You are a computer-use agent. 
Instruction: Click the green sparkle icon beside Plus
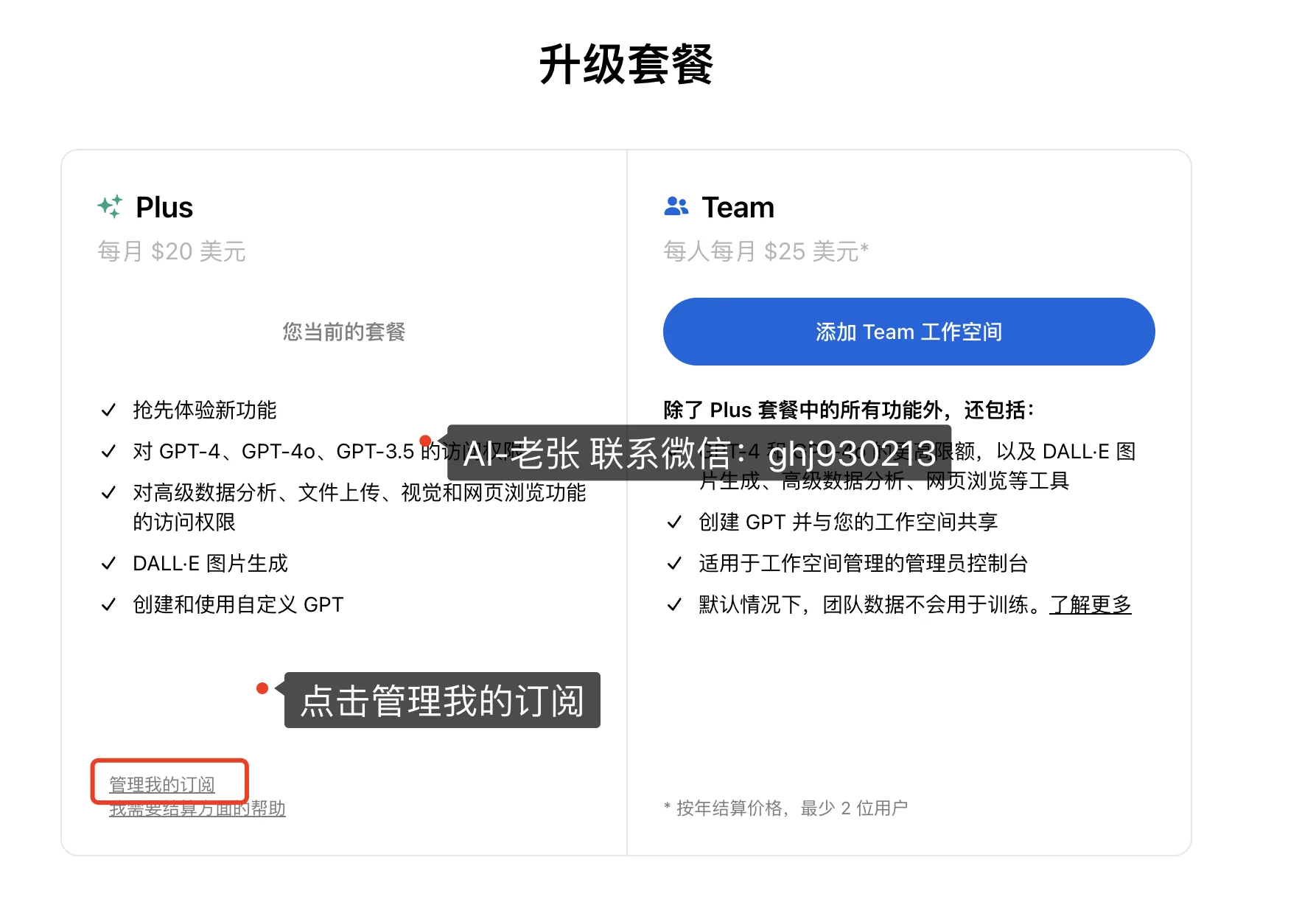[111, 207]
